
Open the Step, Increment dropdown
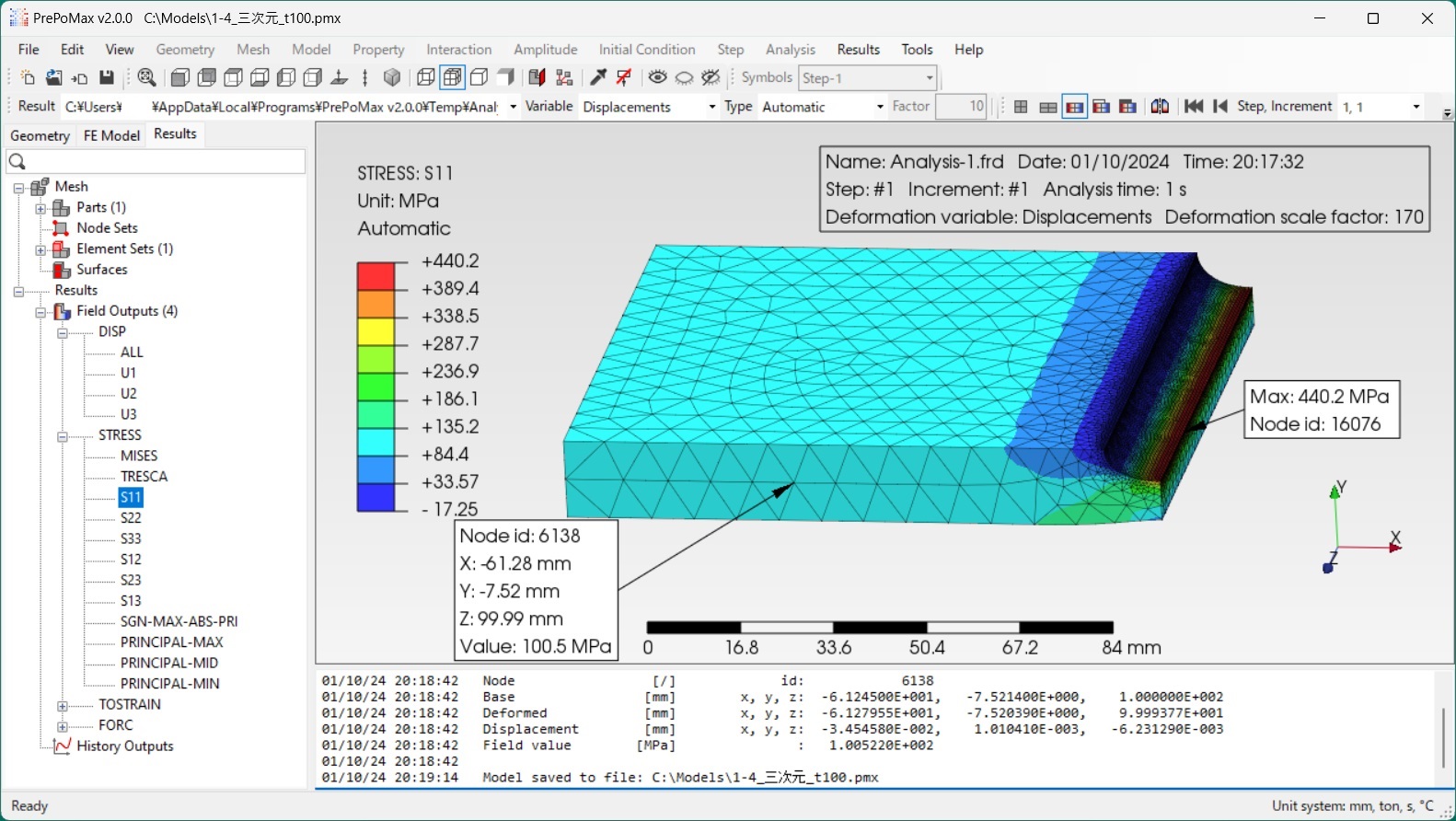tap(1416, 107)
